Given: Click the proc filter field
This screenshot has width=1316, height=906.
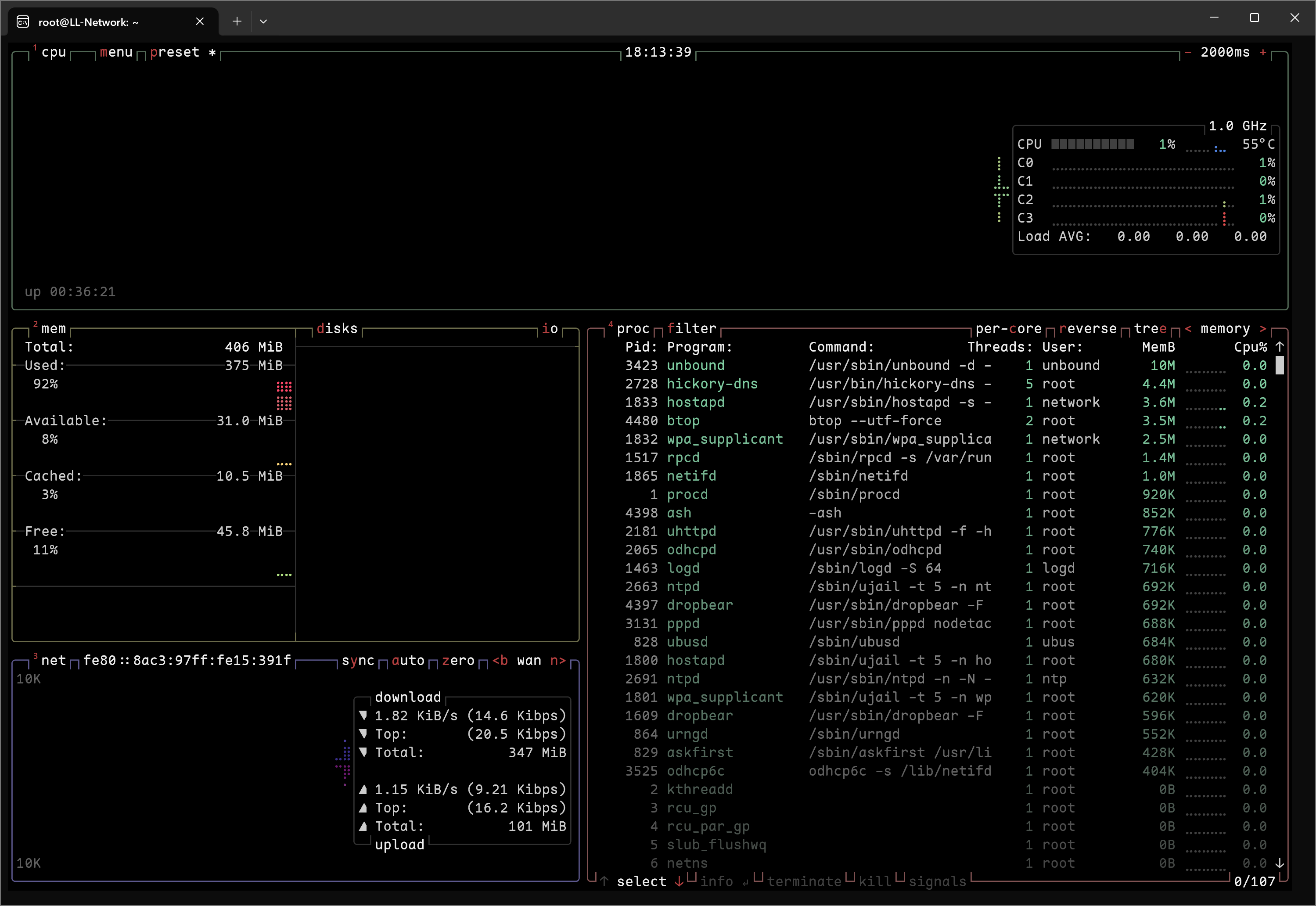Looking at the screenshot, I should point(691,329).
